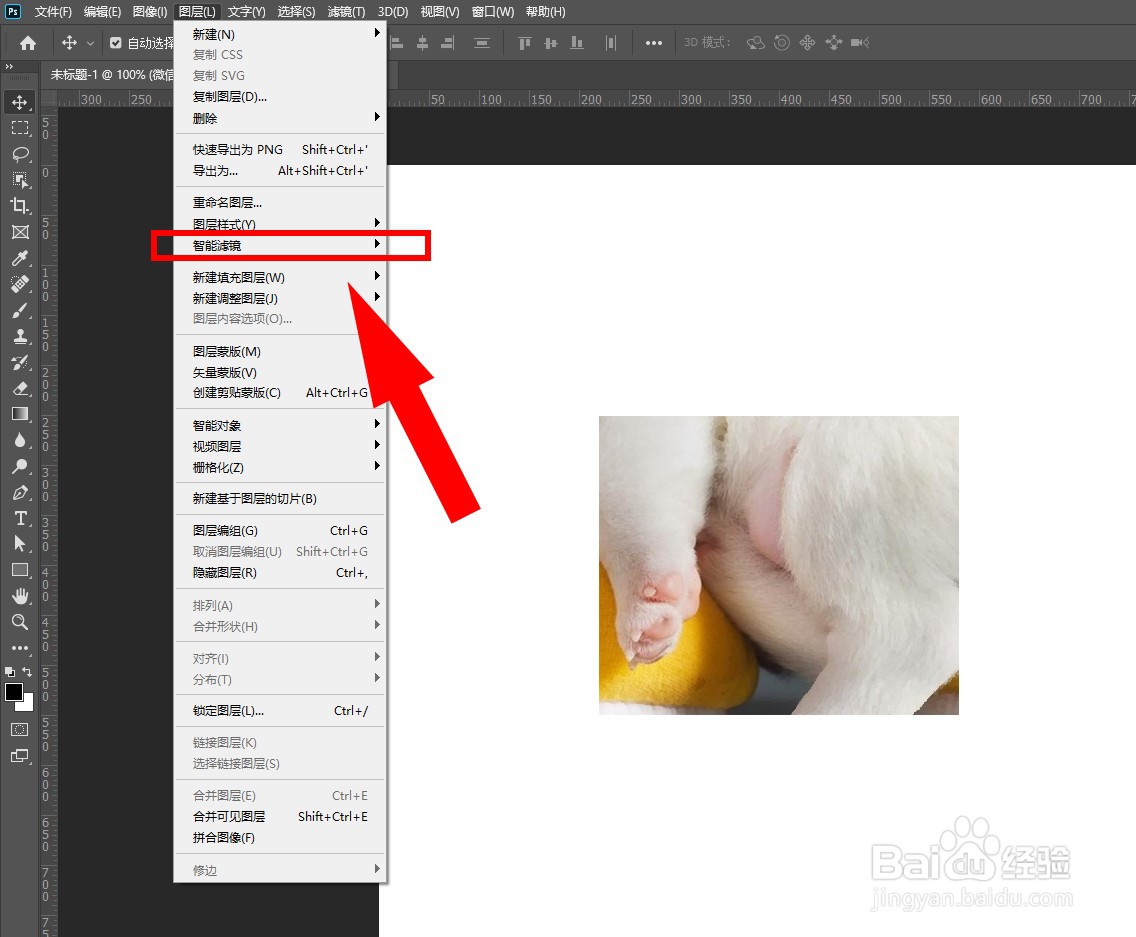Select the Frame tool
Image resolution: width=1136 pixels, height=937 pixels.
[x=20, y=232]
